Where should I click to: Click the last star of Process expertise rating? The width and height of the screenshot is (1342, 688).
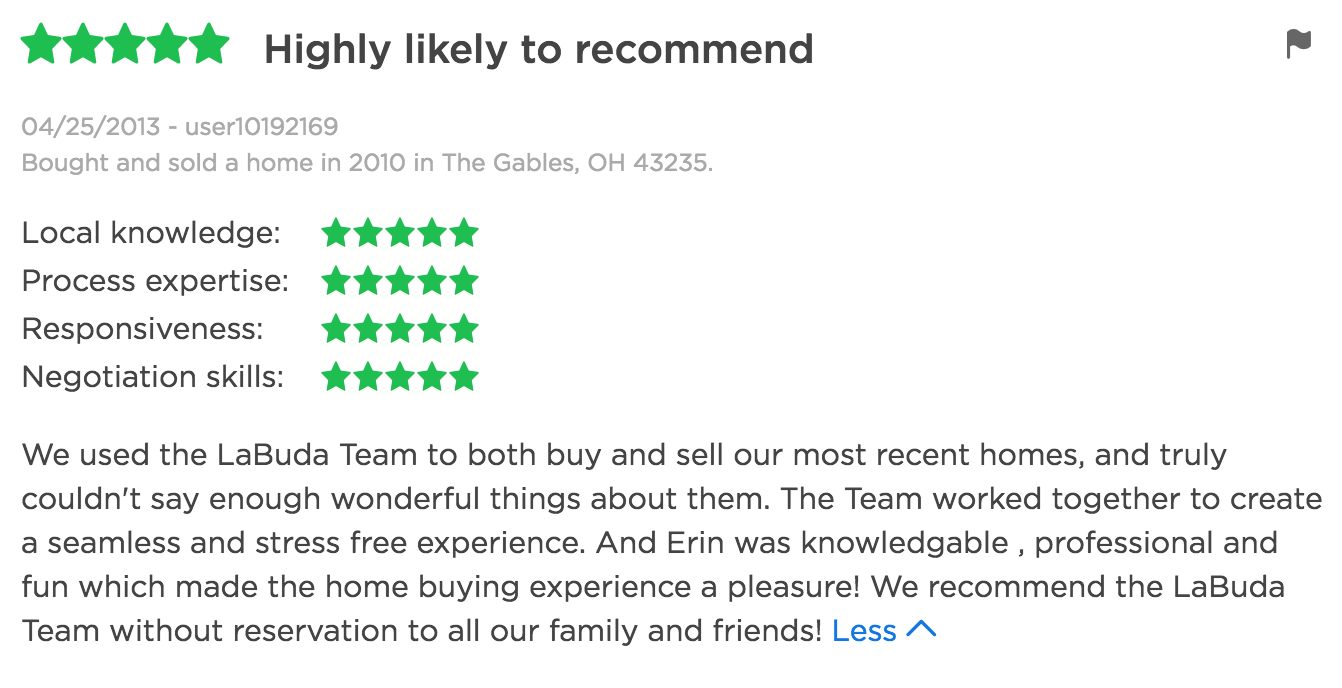pyautogui.click(x=464, y=281)
